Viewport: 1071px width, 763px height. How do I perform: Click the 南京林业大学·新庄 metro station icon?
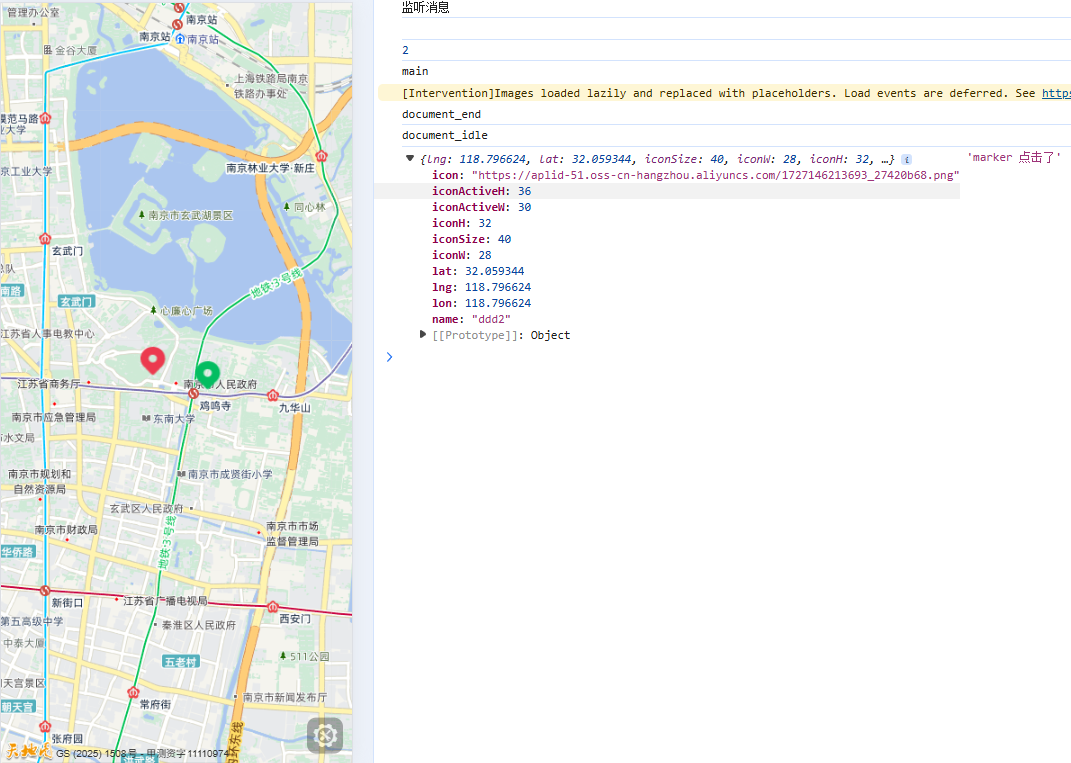click(321, 156)
